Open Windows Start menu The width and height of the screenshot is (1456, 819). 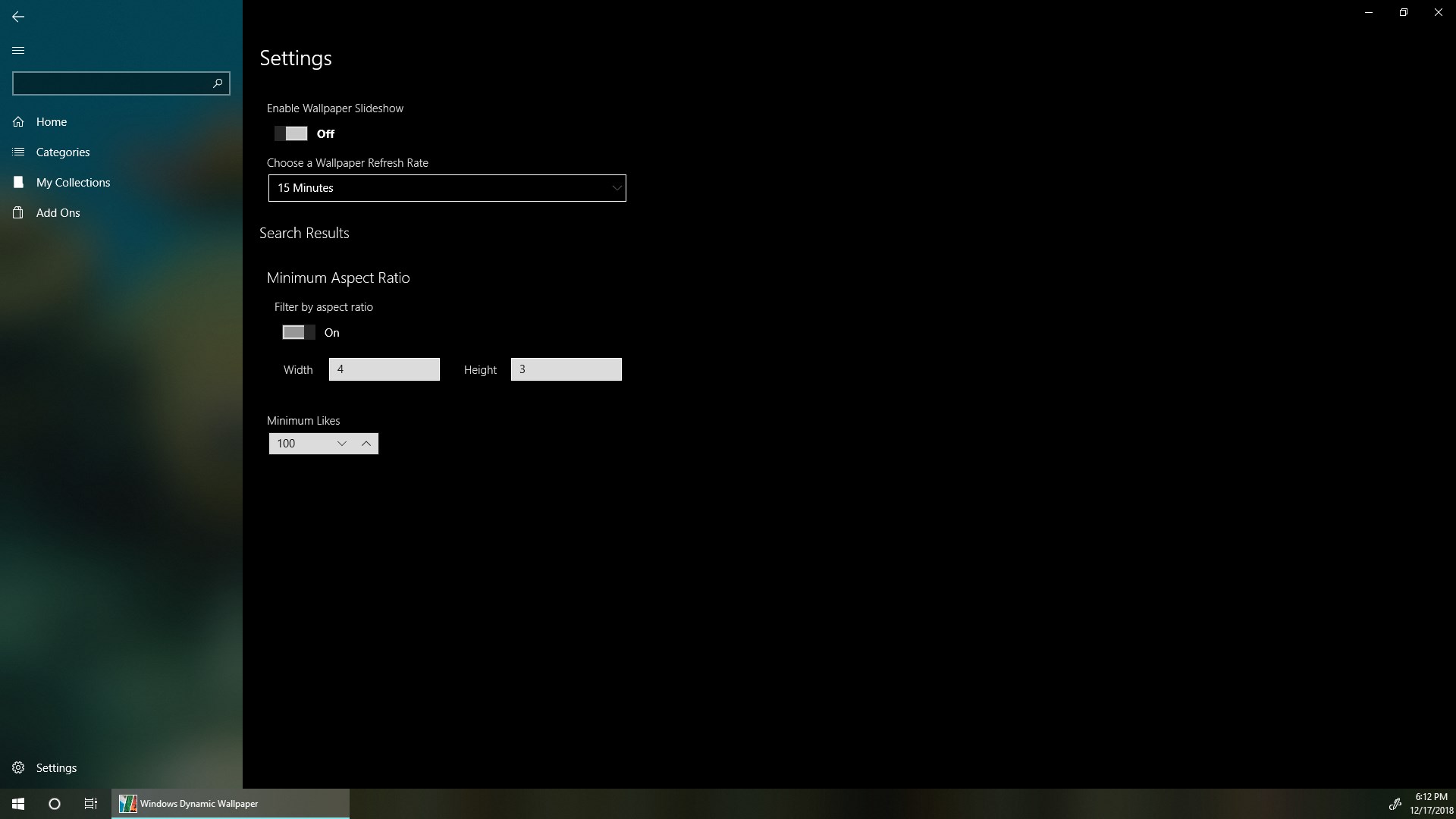point(18,804)
